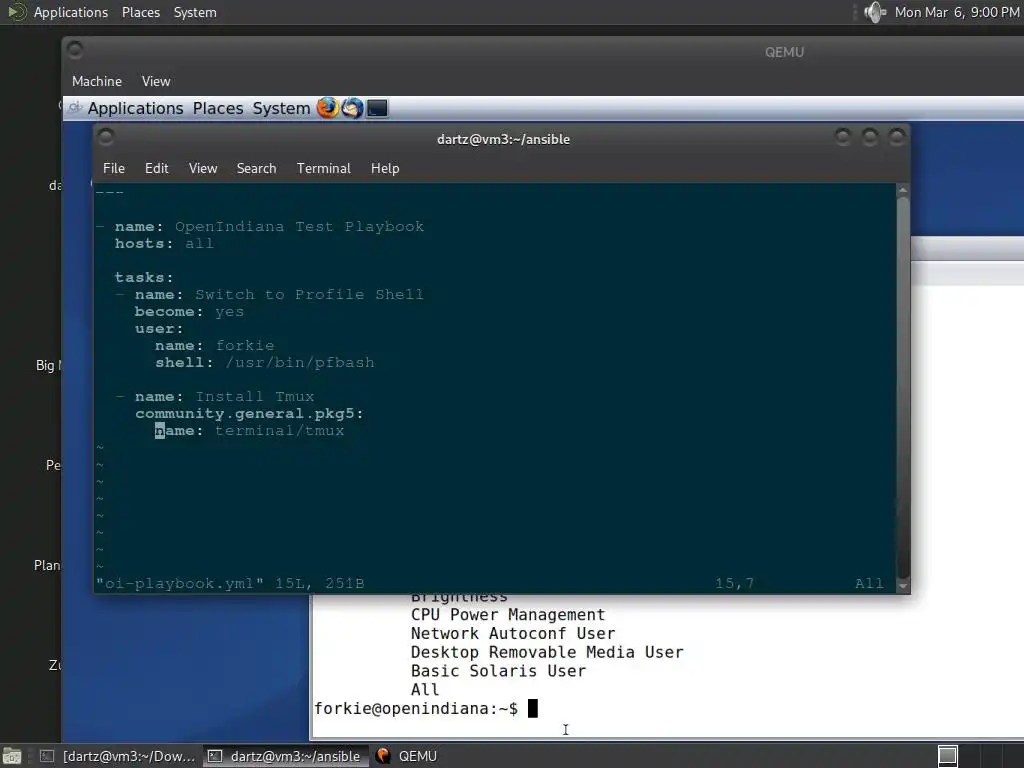Open the QEMU View menu
The width and height of the screenshot is (1024, 768).
point(155,81)
